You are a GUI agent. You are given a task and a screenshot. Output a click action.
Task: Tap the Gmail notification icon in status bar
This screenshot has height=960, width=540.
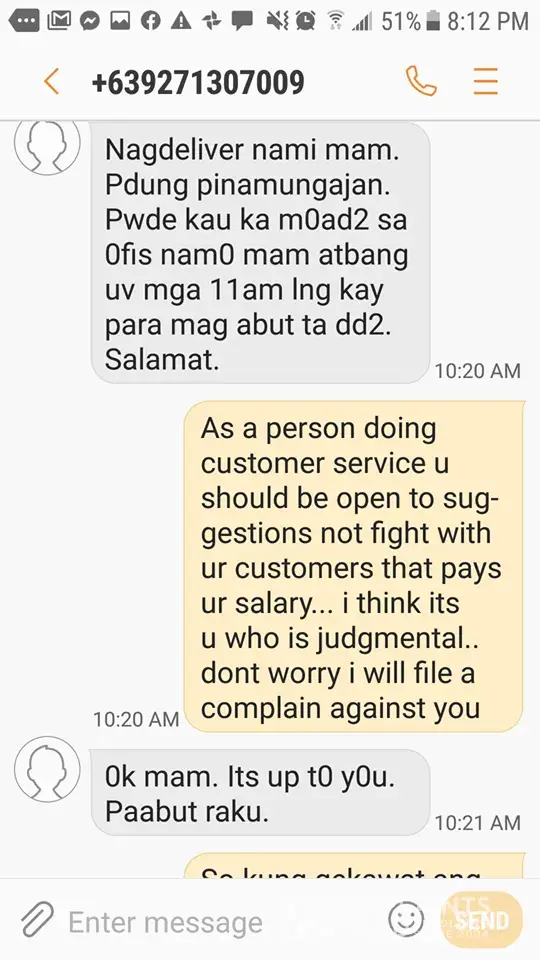coord(59,21)
